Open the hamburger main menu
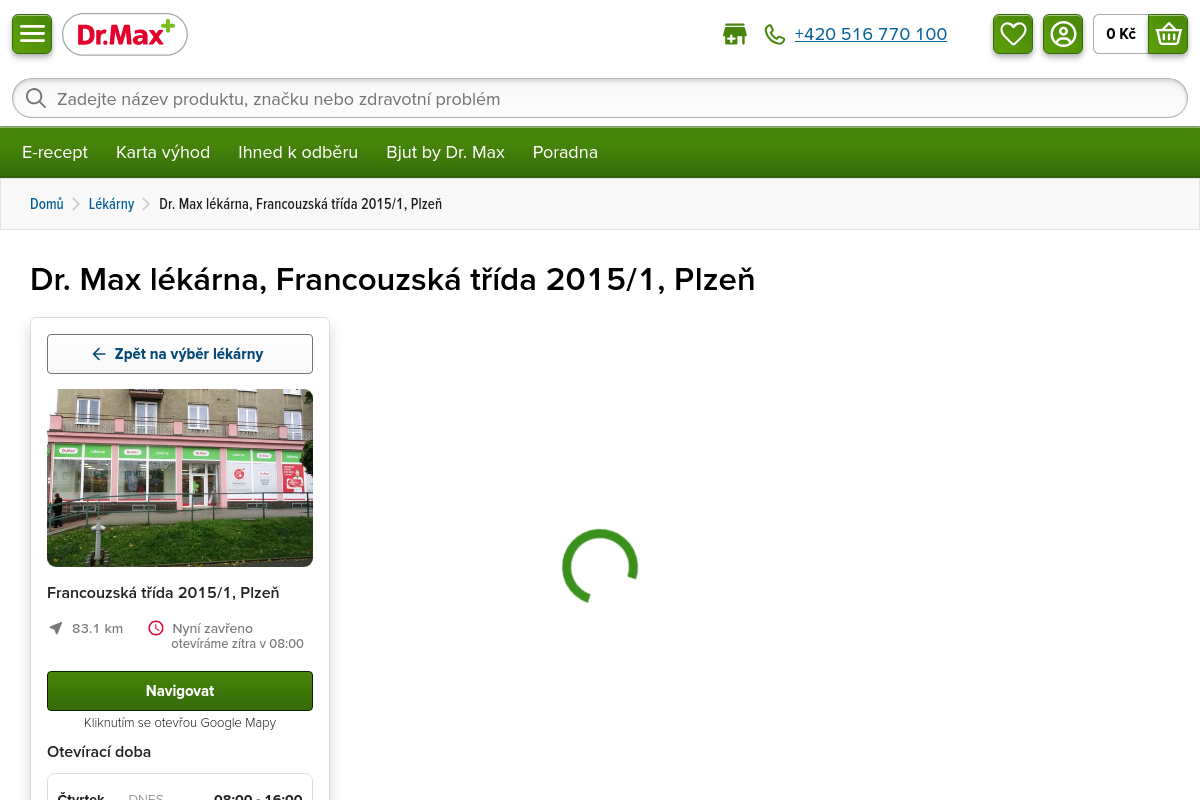Viewport: 1200px width, 800px height. [x=32, y=34]
